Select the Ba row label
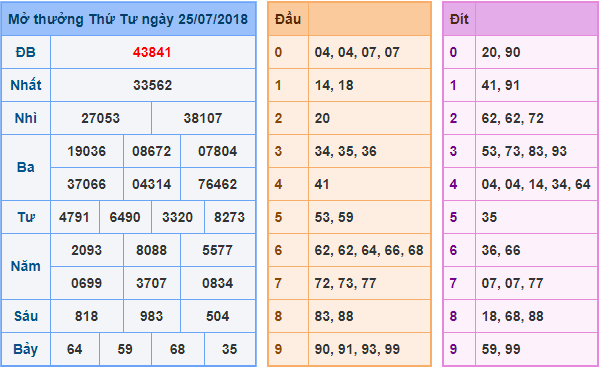Screen dimensions: 600x367 coord(26,167)
